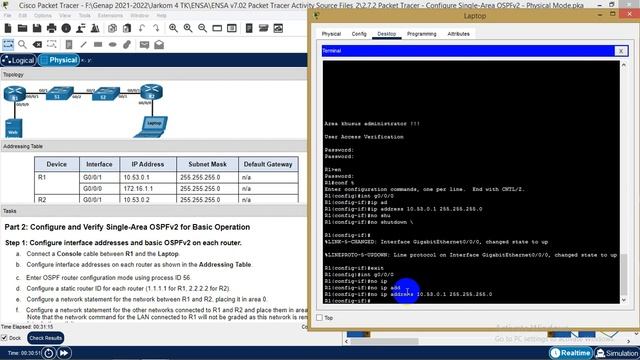This screenshot has width=640, height=360.
Task: Select switch S1 in the topology
Action: [60, 93]
